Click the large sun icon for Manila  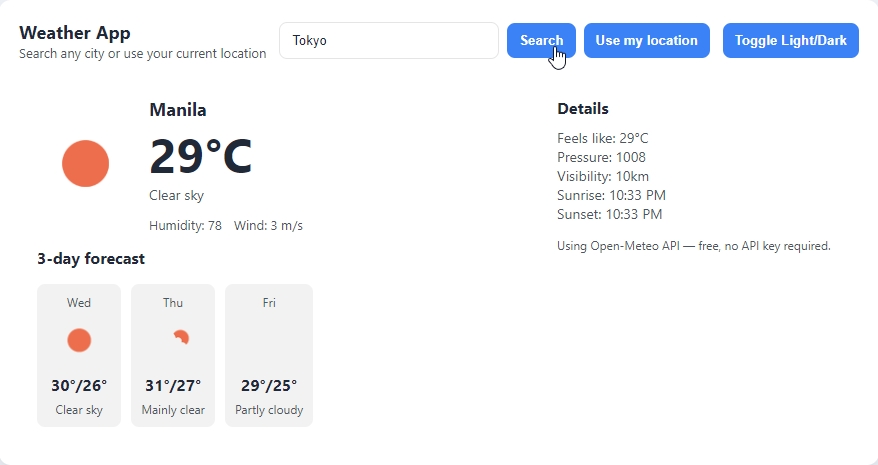(x=85, y=163)
